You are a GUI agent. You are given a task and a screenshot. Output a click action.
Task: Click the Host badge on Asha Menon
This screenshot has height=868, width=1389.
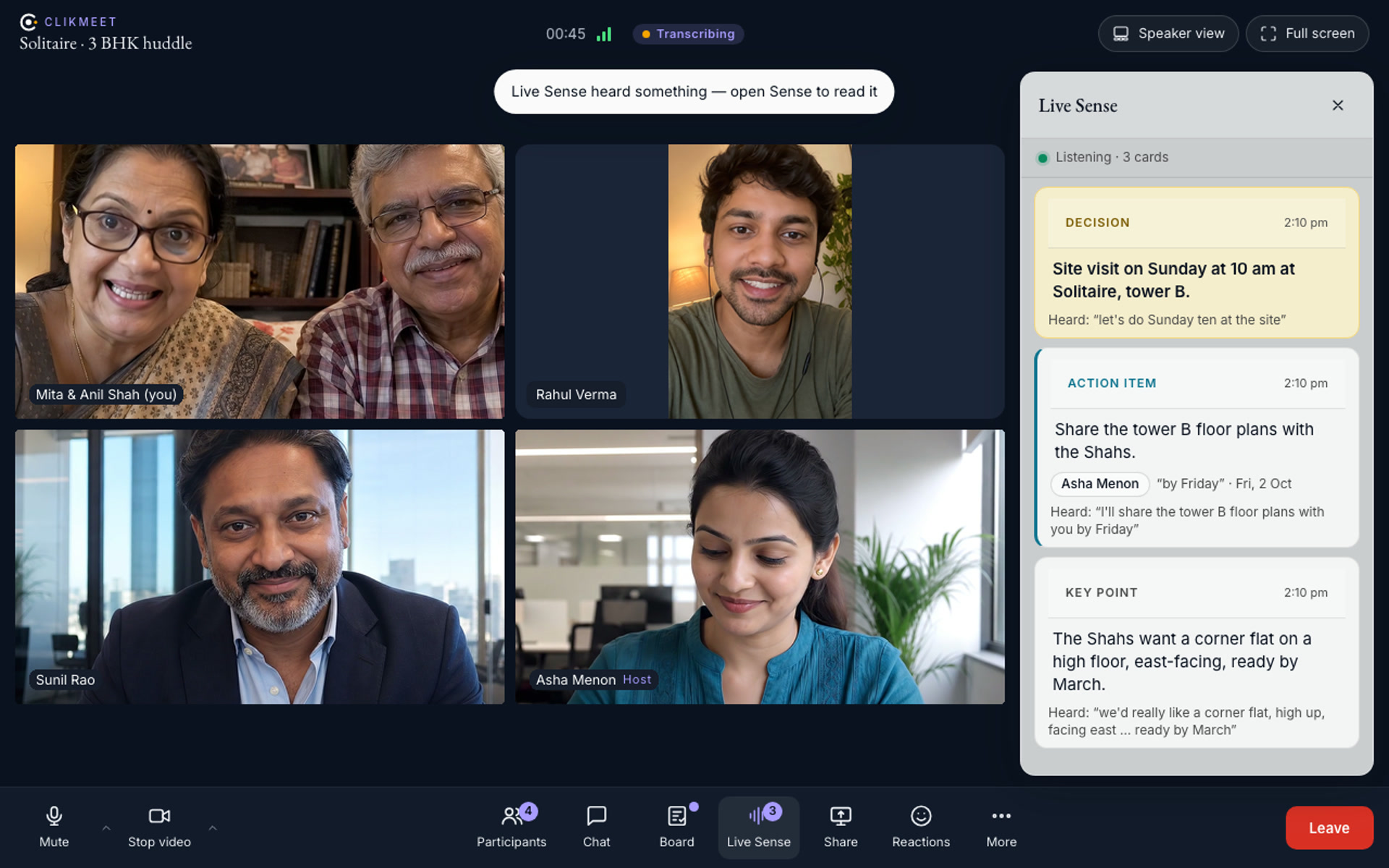click(637, 680)
